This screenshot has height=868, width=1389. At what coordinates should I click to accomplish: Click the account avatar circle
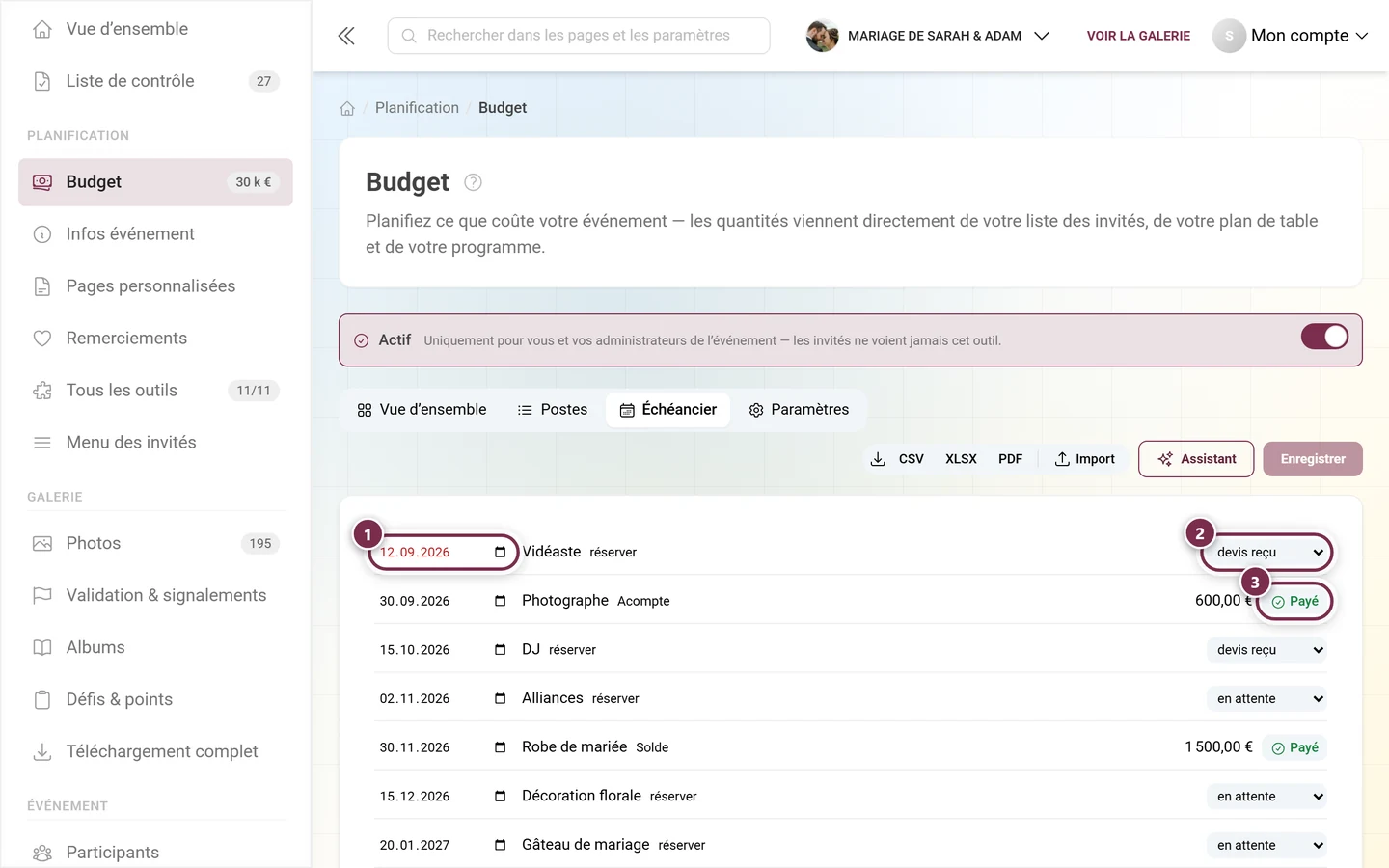(1229, 36)
